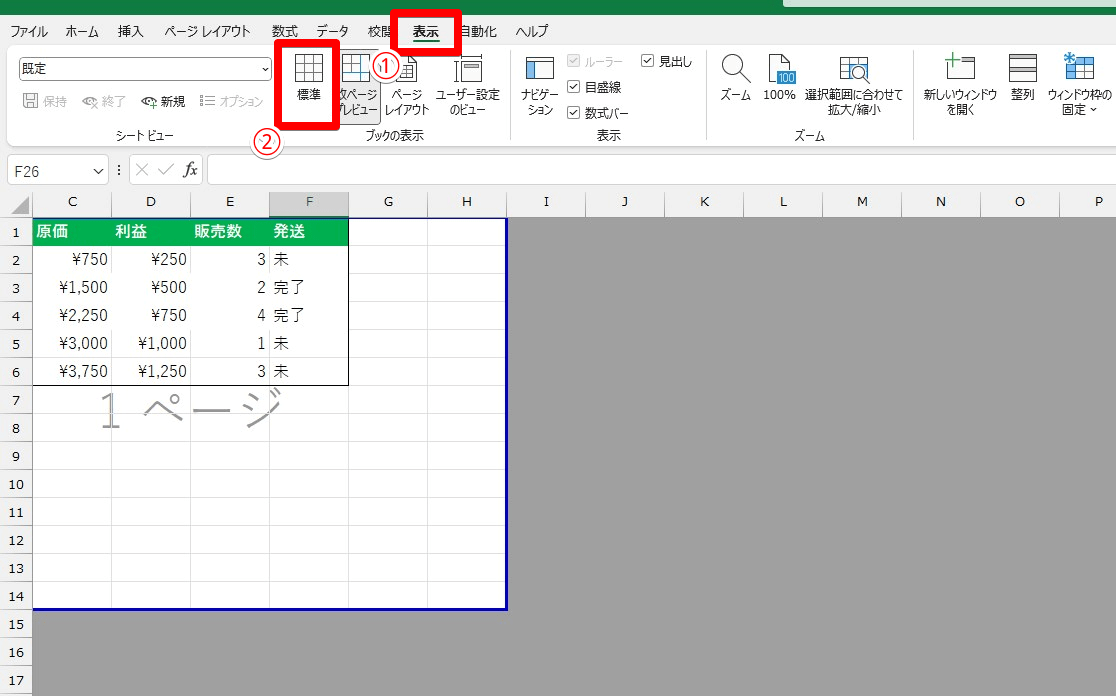The width and height of the screenshot is (1116, 696).
Task: Click the fx insert function button
Action: pos(190,170)
